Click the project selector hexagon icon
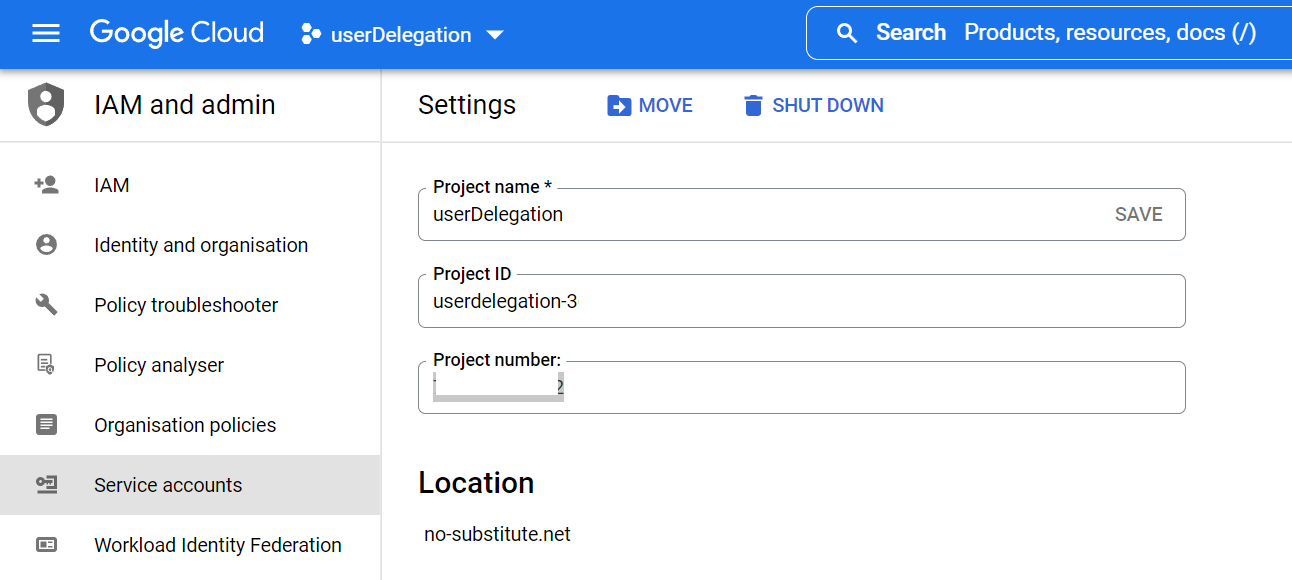Viewport: 1292px width, 580px height. pyautogui.click(x=311, y=35)
